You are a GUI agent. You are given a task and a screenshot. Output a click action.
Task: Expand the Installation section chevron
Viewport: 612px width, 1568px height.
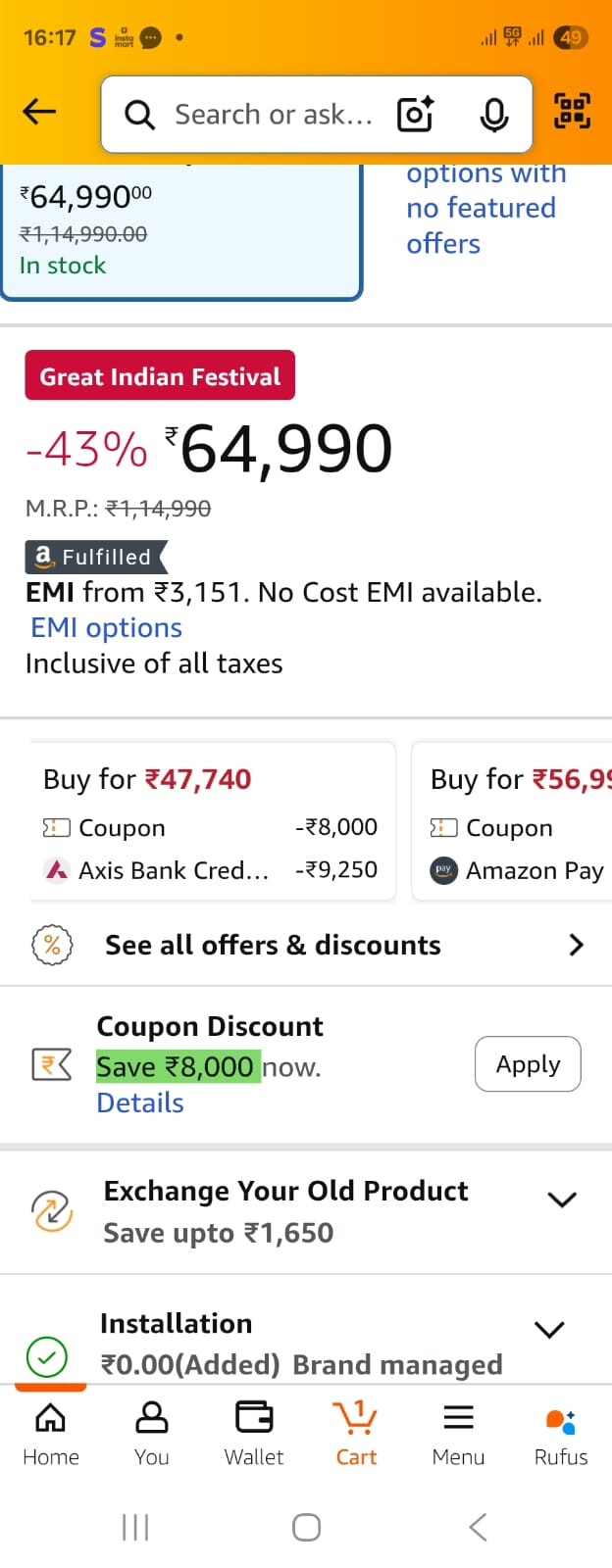[x=549, y=1329]
